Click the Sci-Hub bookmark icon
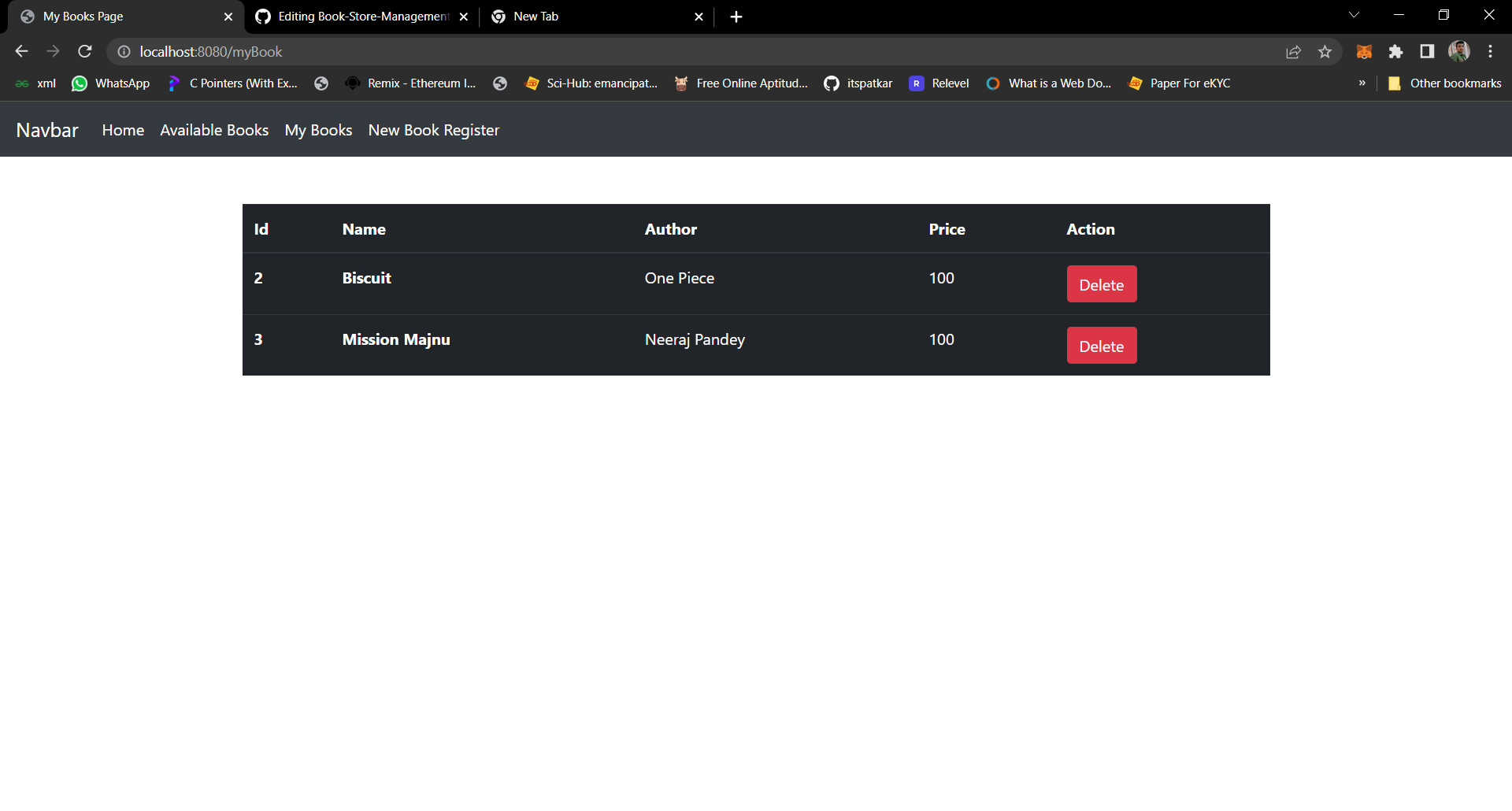The height and width of the screenshot is (811, 1512). click(x=532, y=83)
